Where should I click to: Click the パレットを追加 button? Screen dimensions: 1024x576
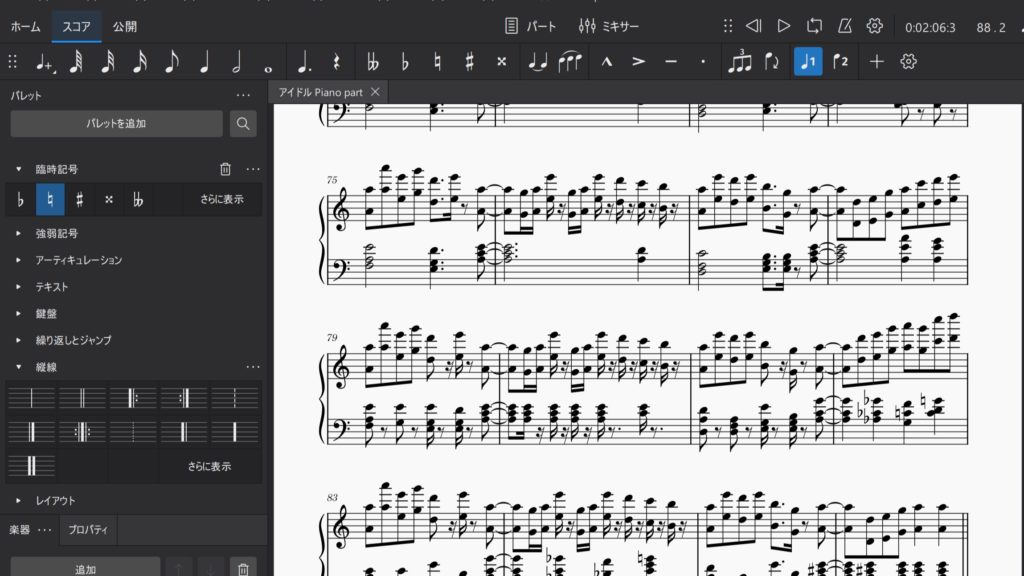click(116, 123)
